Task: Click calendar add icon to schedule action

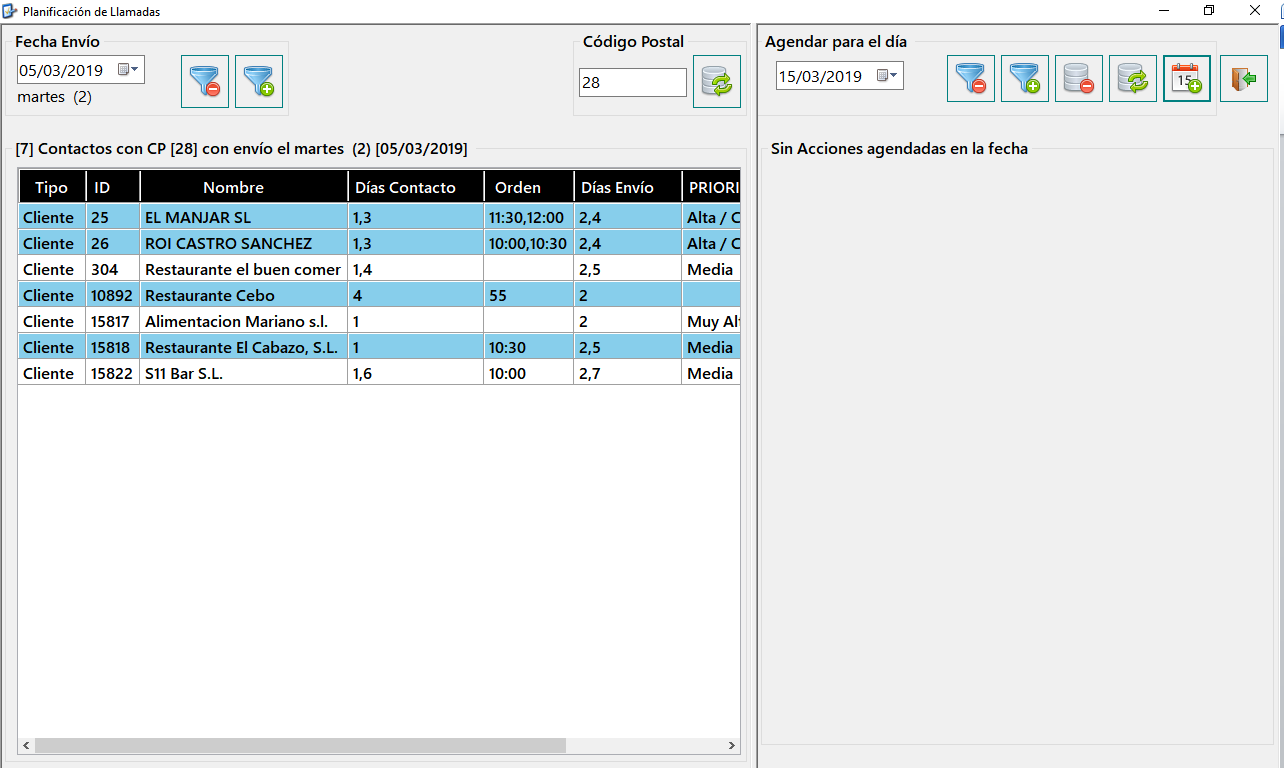Action: [1187, 78]
